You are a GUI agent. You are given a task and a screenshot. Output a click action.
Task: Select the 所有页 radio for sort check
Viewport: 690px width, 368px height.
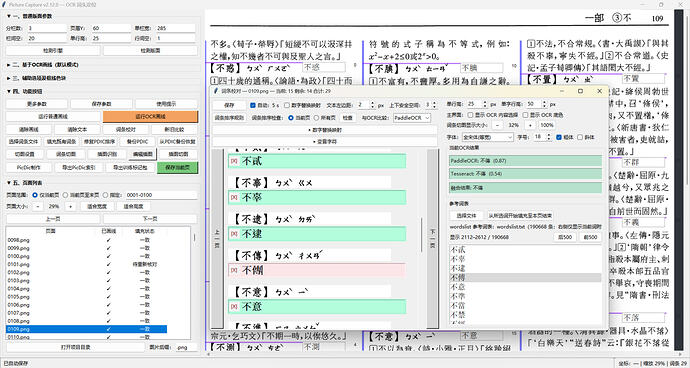click(316, 118)
